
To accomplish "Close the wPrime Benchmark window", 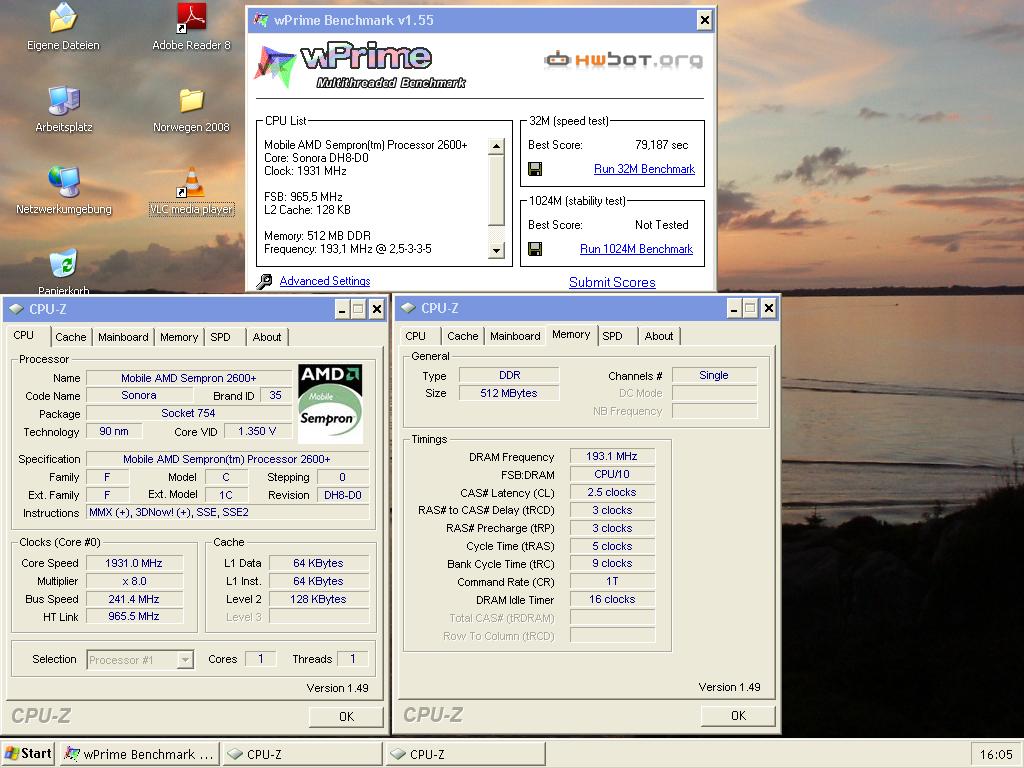I will click(x=705, y=20).
